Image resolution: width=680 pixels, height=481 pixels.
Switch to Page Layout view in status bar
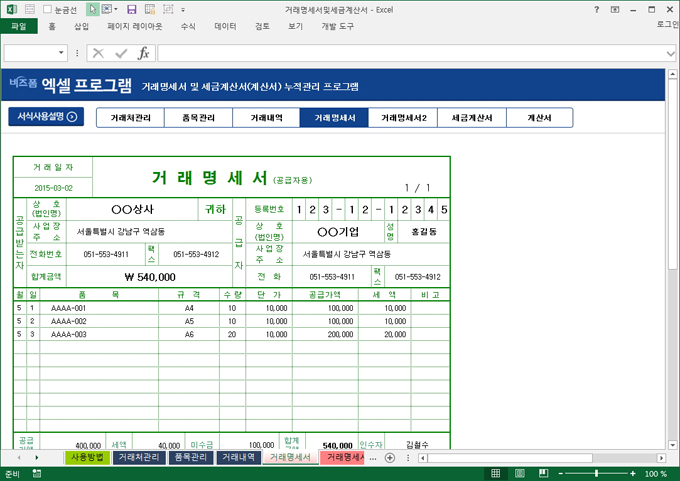click(520, 474)
